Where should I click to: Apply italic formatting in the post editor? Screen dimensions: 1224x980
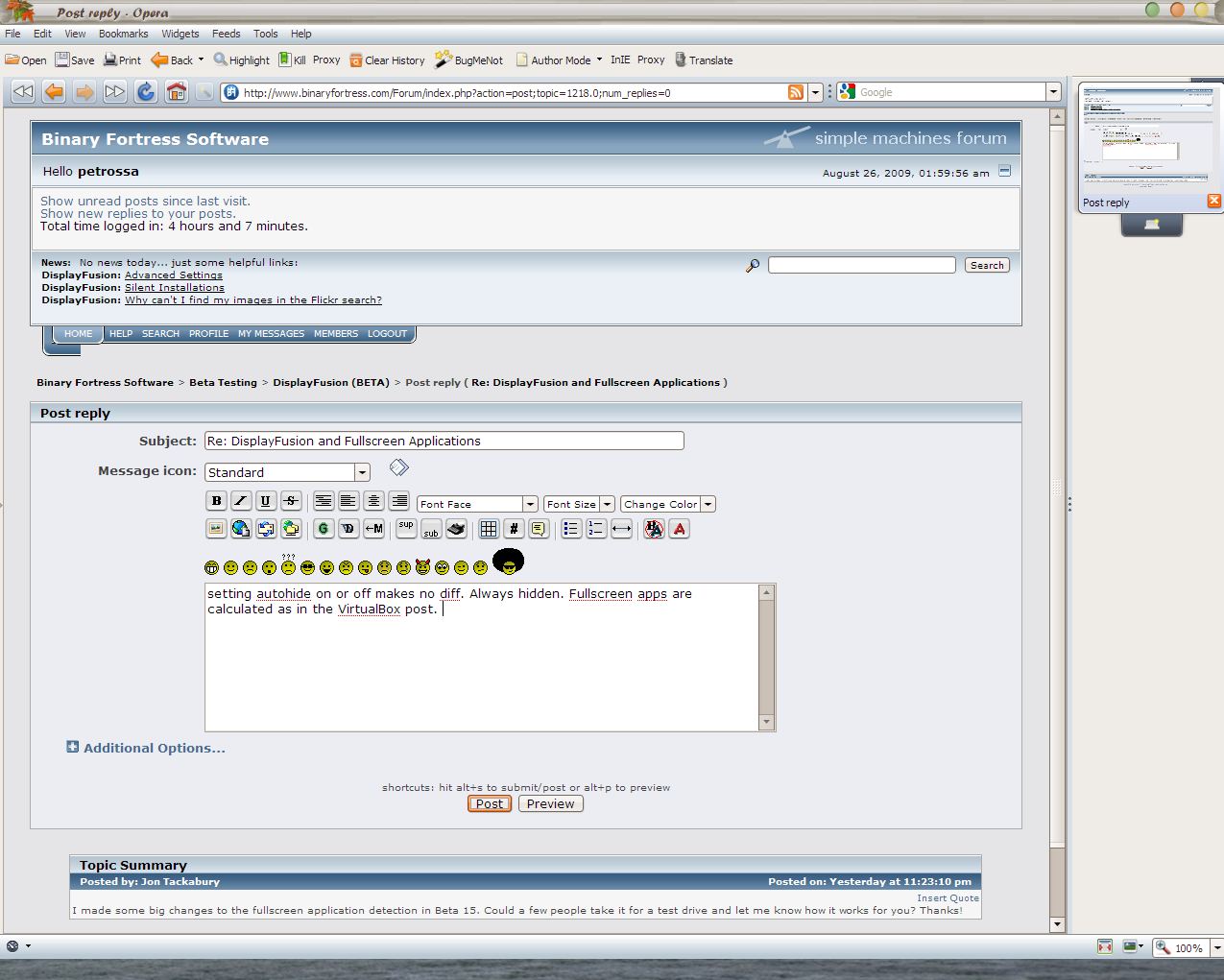241,500
